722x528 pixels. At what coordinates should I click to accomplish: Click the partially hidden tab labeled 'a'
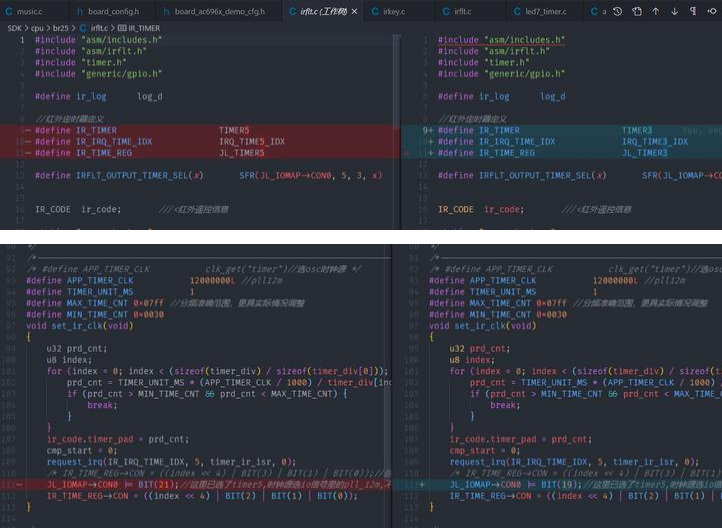[x=598, y=11]
